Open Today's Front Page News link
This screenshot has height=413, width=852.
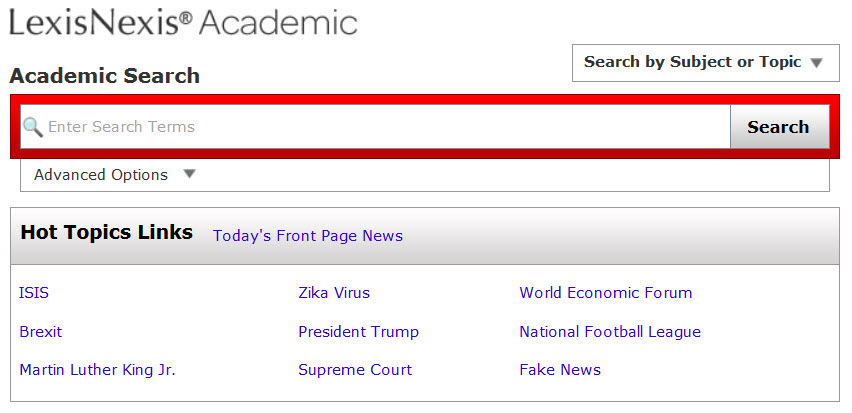point(308,236)
